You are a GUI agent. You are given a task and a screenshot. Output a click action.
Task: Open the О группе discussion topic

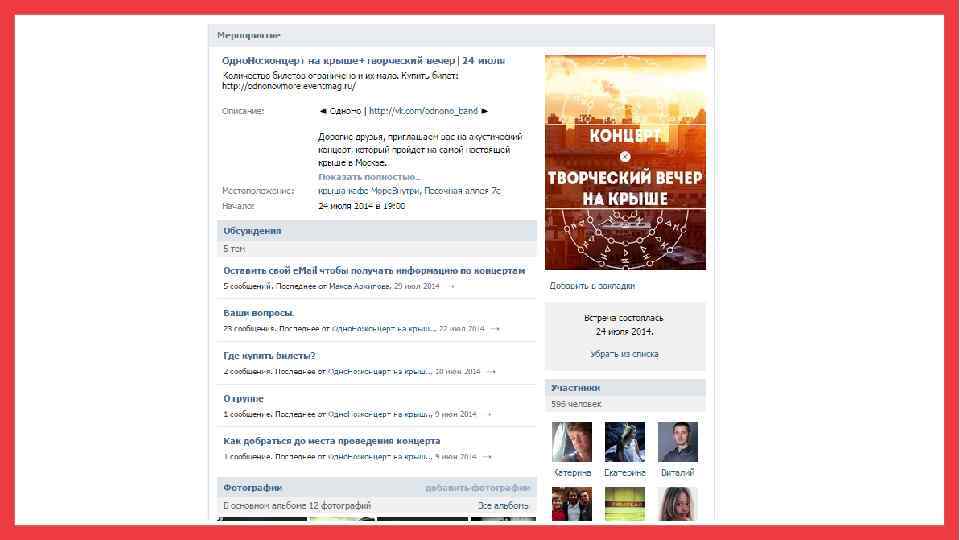[243, 399]
